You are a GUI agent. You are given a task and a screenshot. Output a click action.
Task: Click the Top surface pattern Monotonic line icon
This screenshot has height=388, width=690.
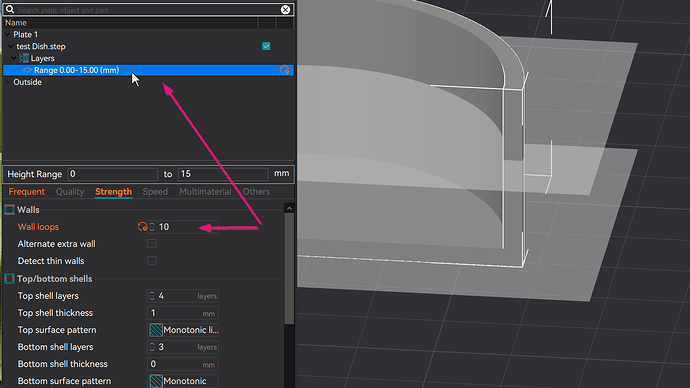[156, 330]
